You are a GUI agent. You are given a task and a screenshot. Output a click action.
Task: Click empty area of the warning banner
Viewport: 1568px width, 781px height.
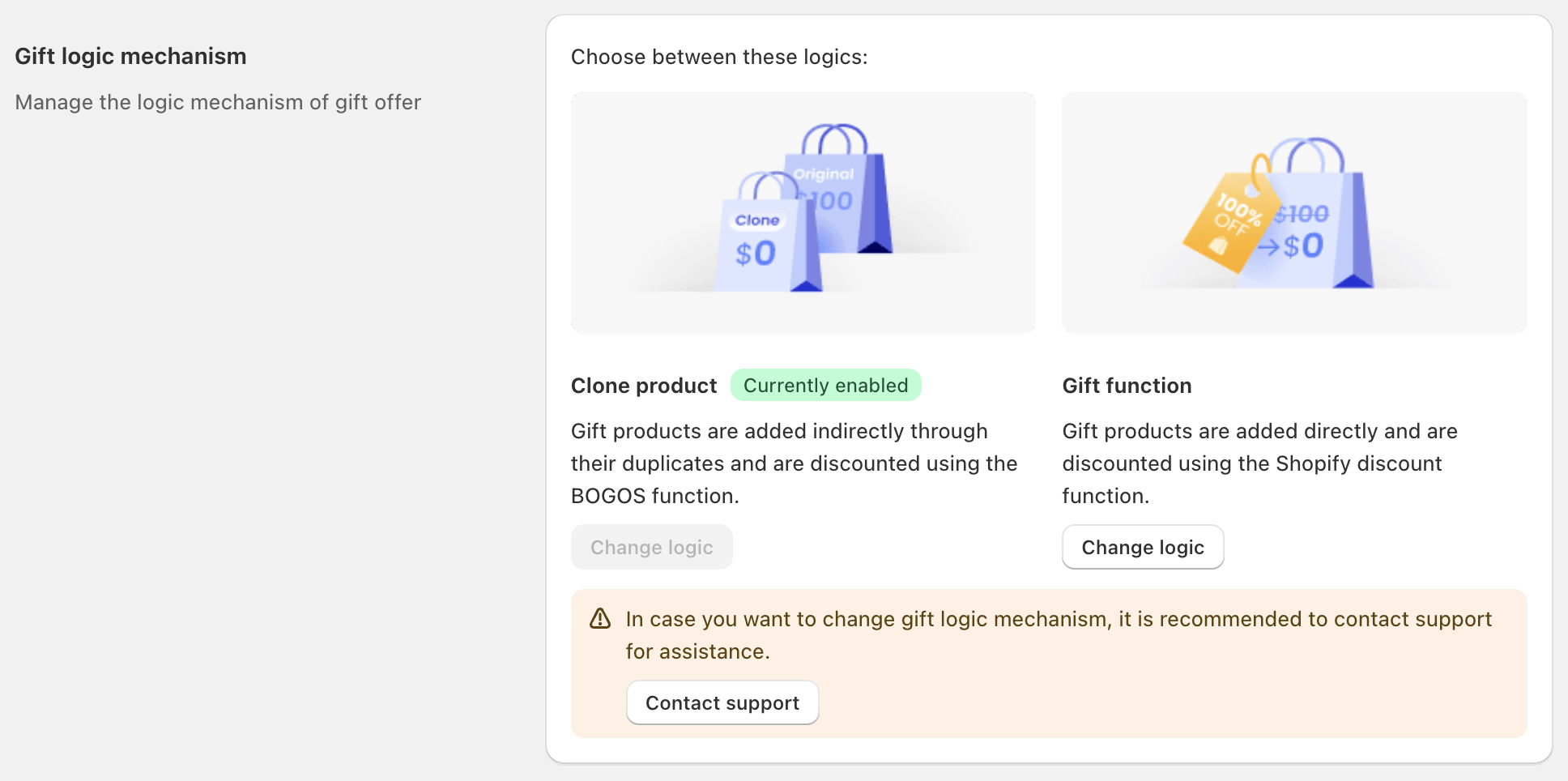(x=1174, y=702)
